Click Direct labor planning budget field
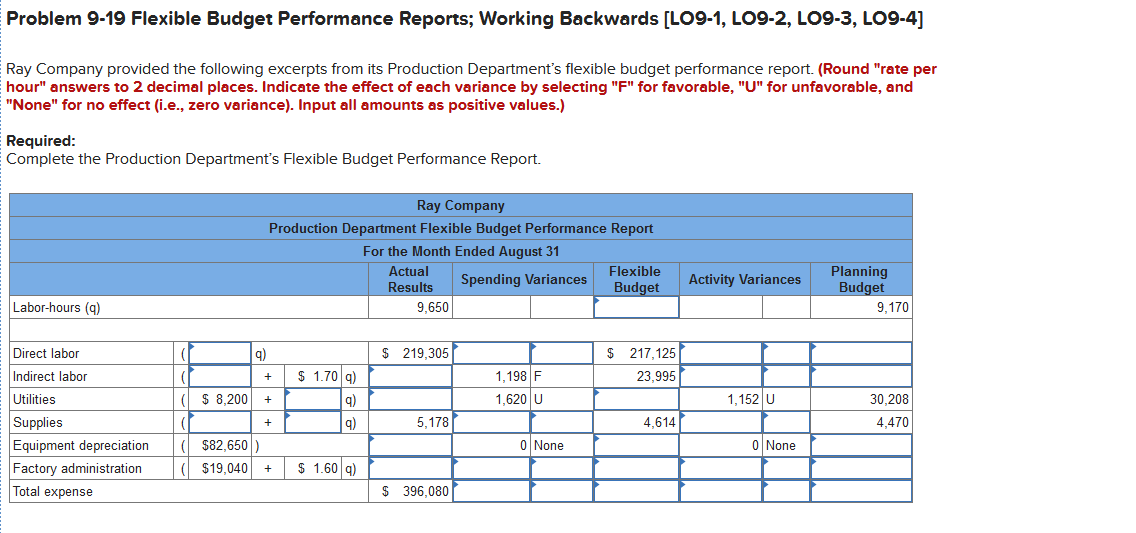1136x533 pixels. [x=861, y=353]
